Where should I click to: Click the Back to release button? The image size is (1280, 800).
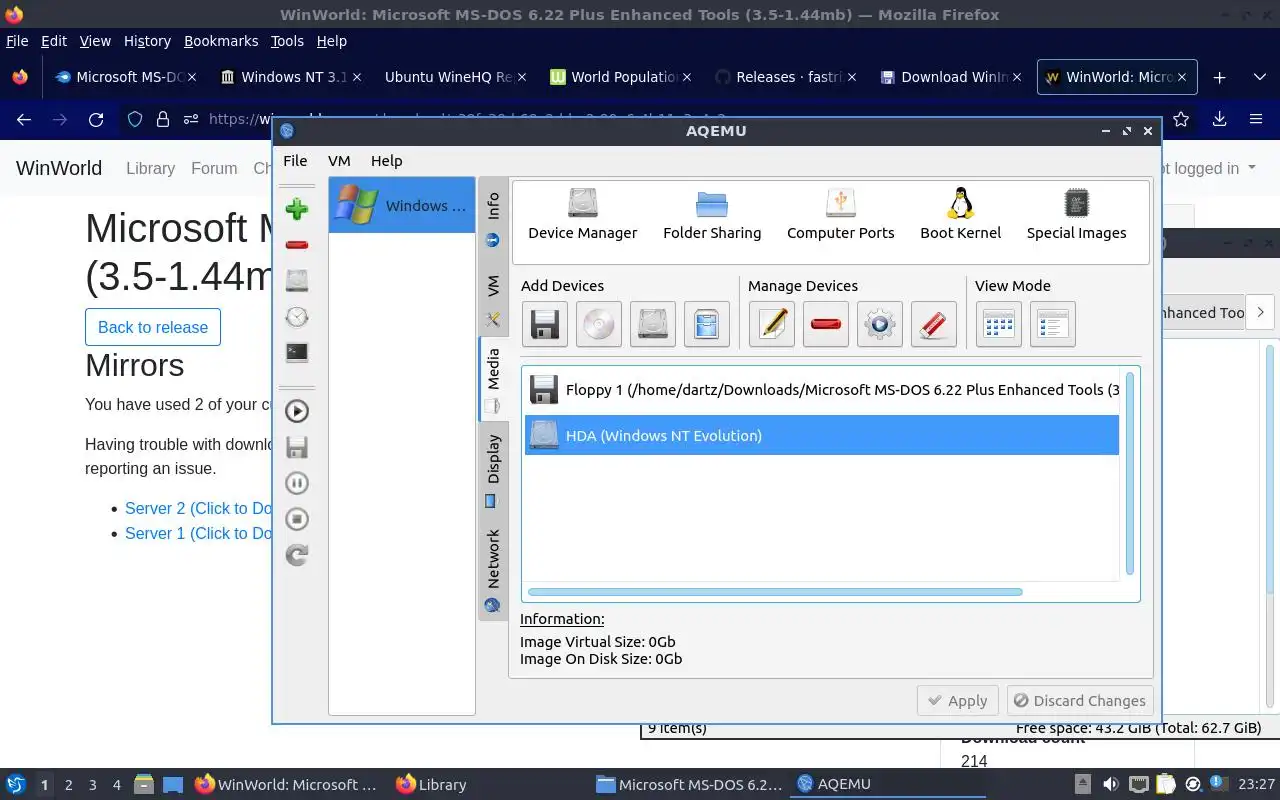[x=153, y=327]
